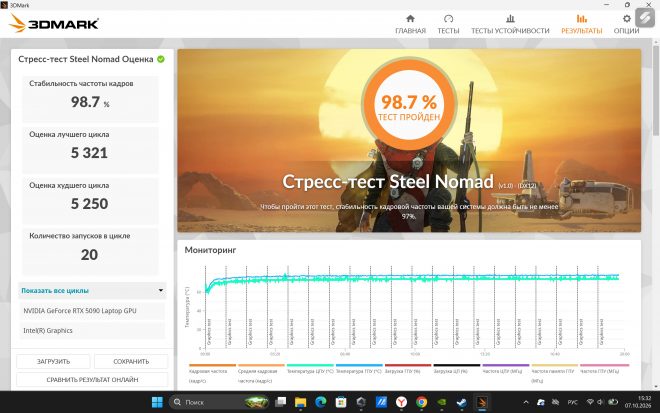The image size is (660, 413).
Task: Open Тесты устойчивости chart icon
Action: click(510, 18)
